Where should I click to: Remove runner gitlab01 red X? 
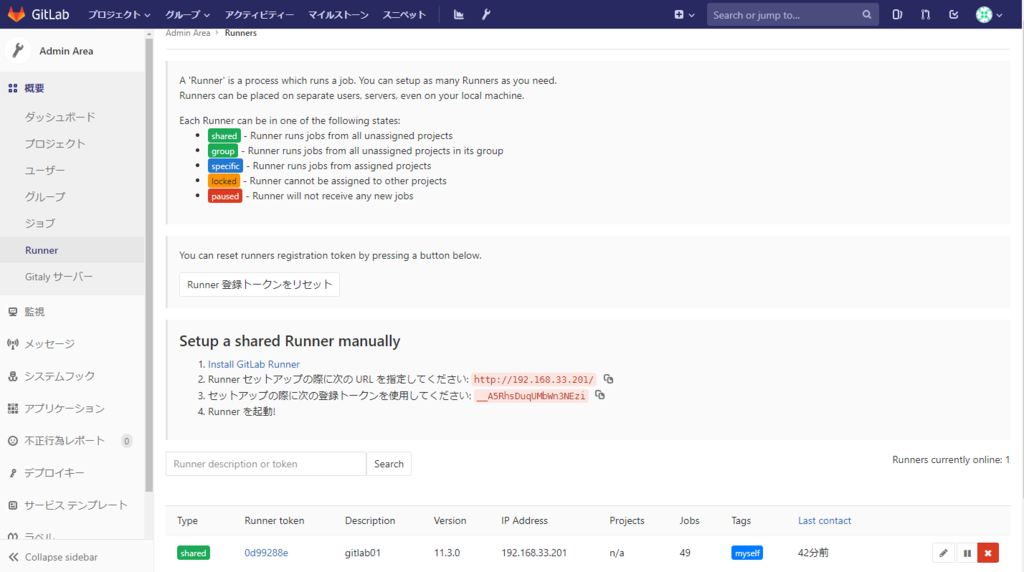click(x=988, y=553)
